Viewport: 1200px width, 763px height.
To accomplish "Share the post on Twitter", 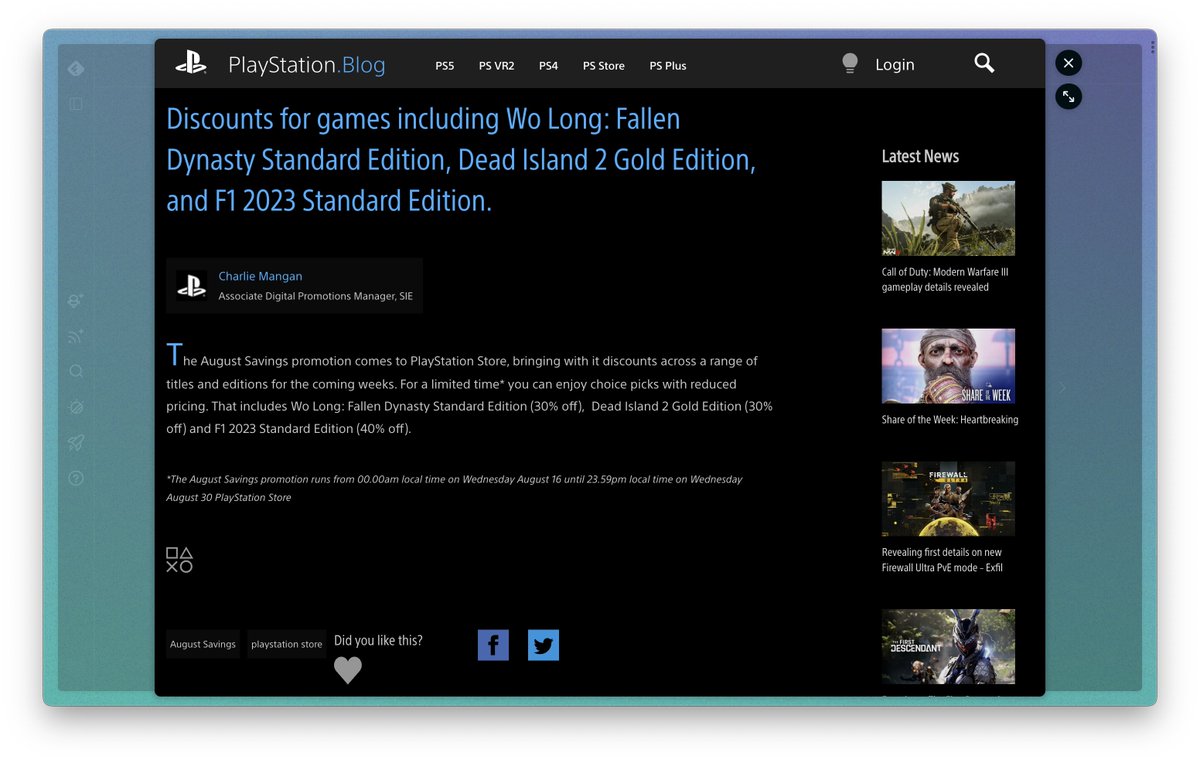I will [x=543, y=645].
